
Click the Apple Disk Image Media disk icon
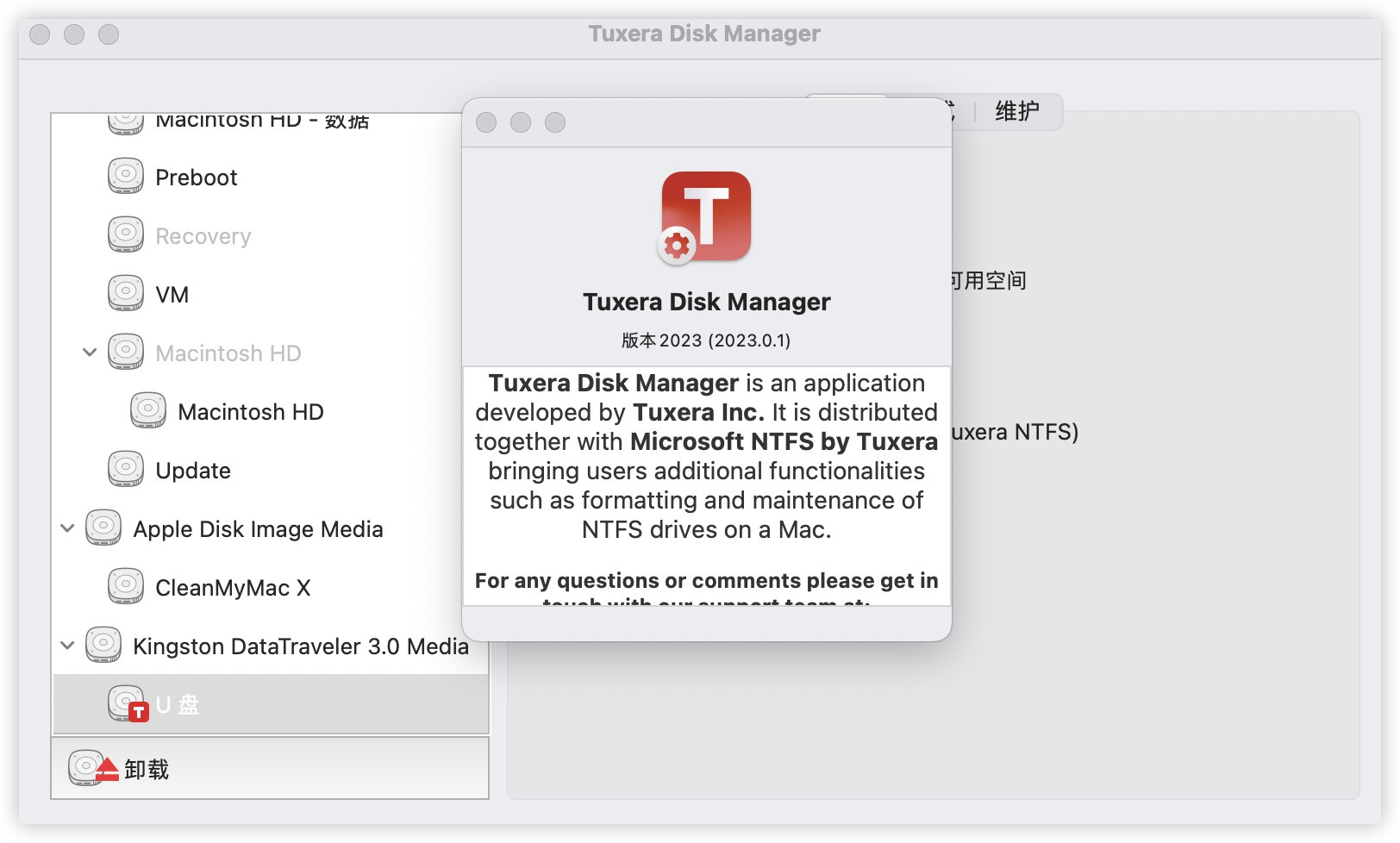coord(103,527)
